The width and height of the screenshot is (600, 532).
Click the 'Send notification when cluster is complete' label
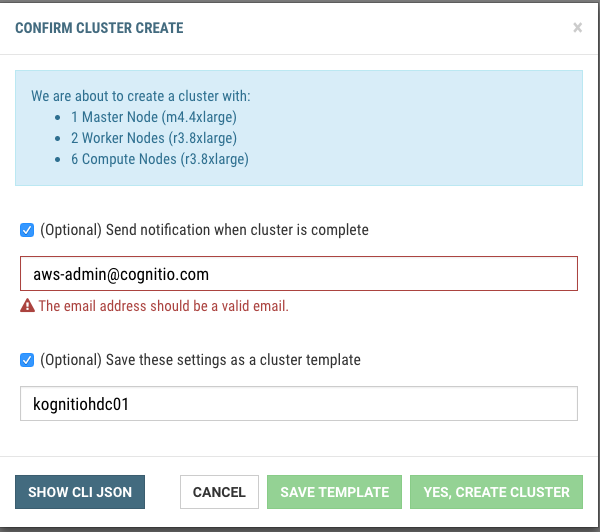click(x=204, y=230)
